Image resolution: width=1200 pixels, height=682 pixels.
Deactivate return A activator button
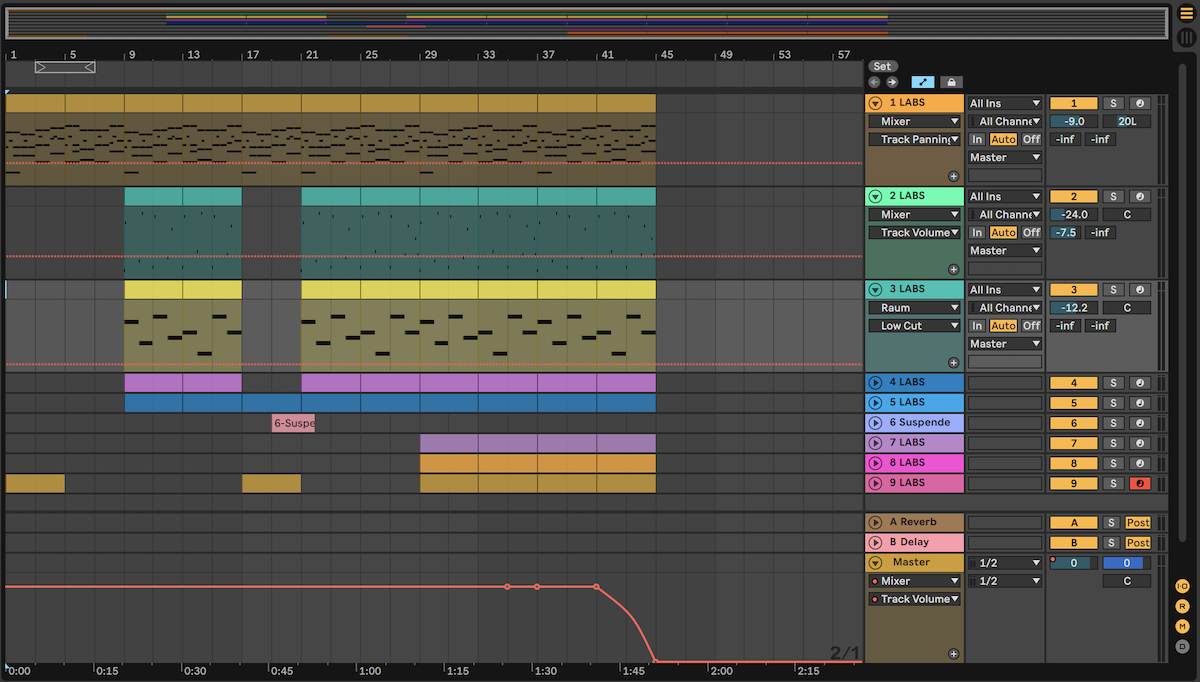click(1073, 523)
